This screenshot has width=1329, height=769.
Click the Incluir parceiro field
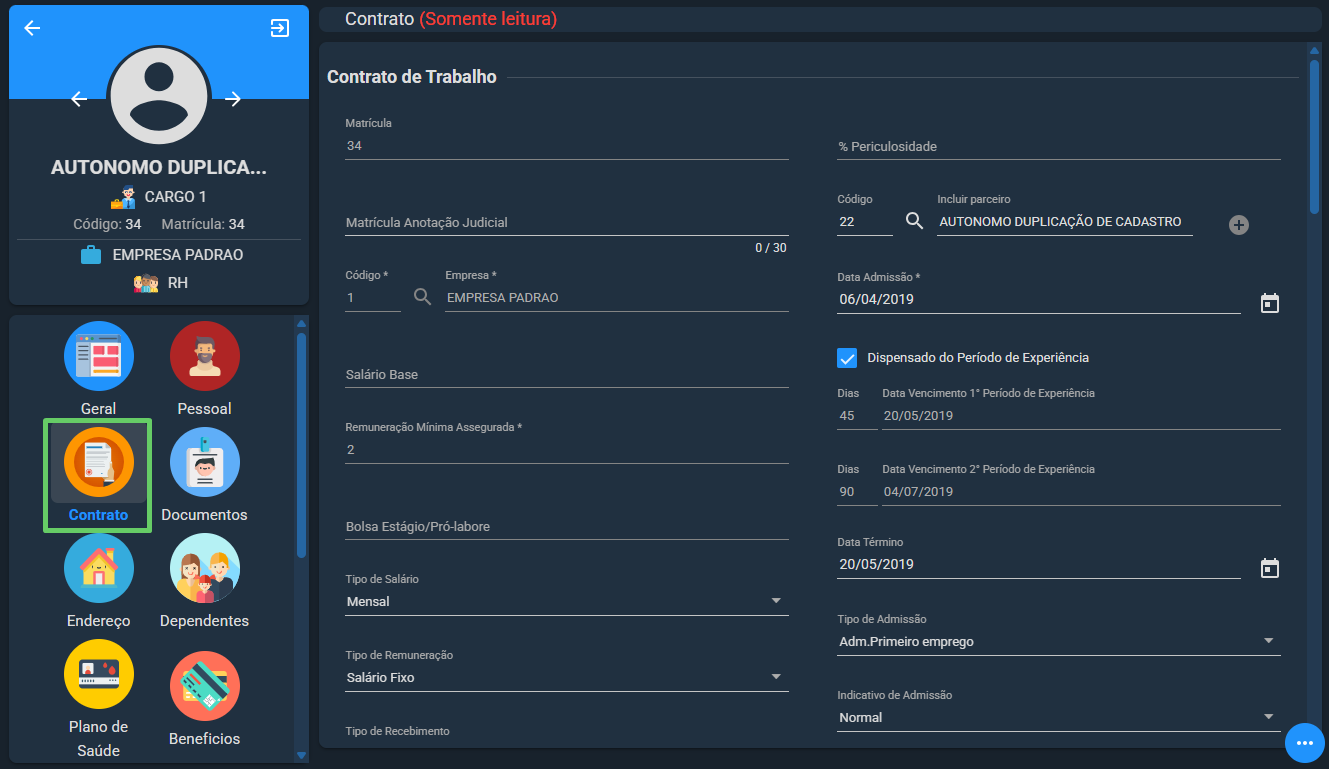click(1065, 222)
